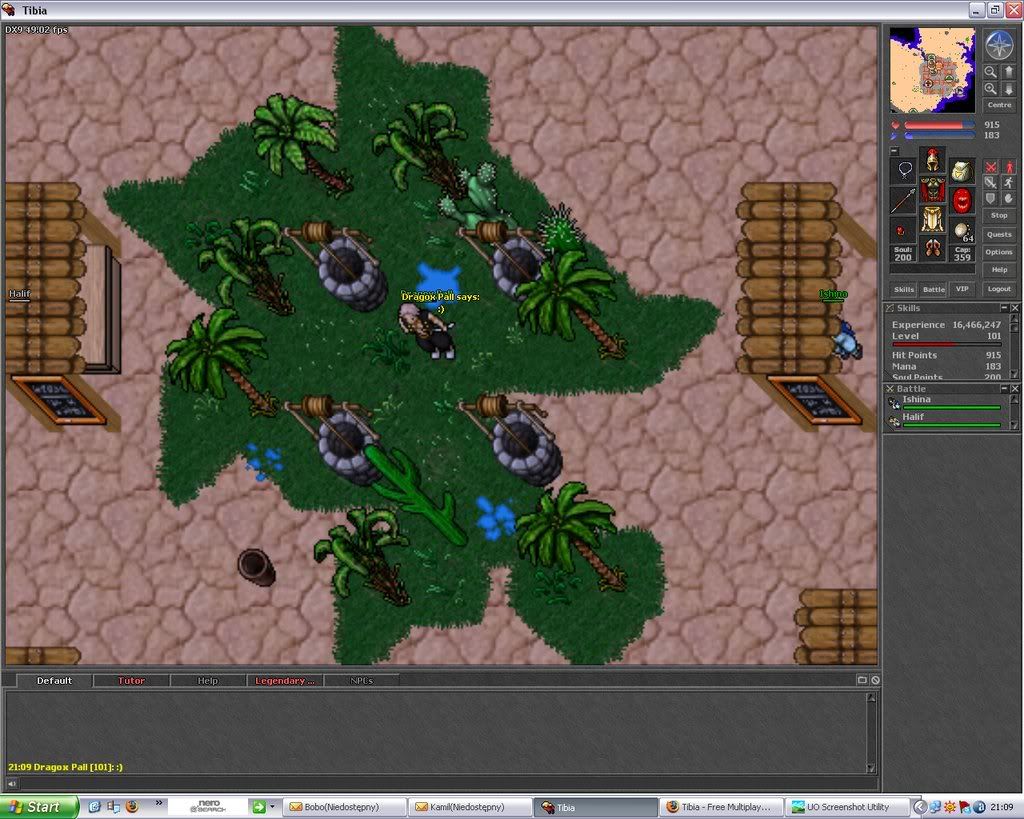Select the Tibia taskbar window

[x=595, y=807]
